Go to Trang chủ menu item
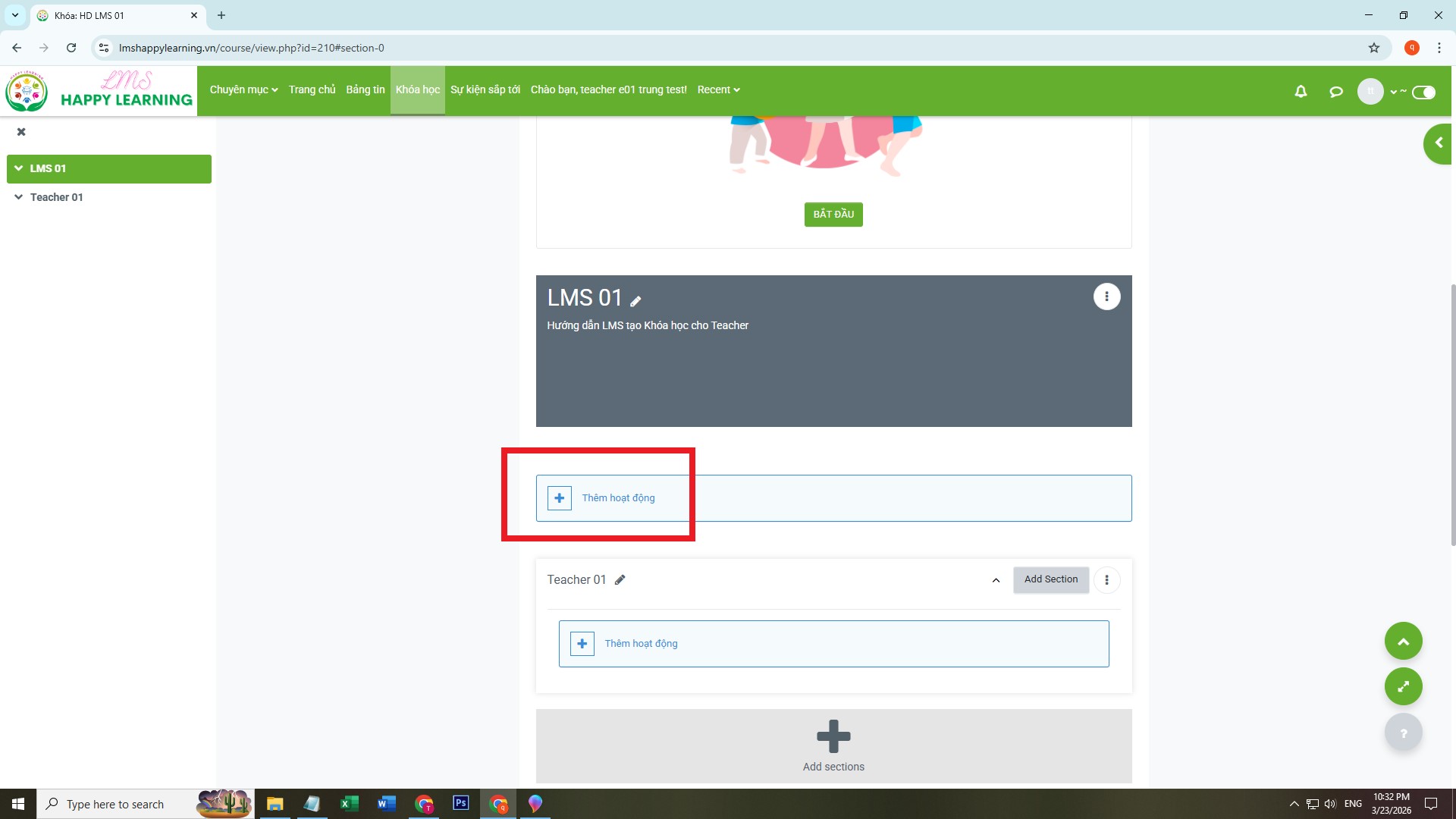 click(x=312, y=89)
